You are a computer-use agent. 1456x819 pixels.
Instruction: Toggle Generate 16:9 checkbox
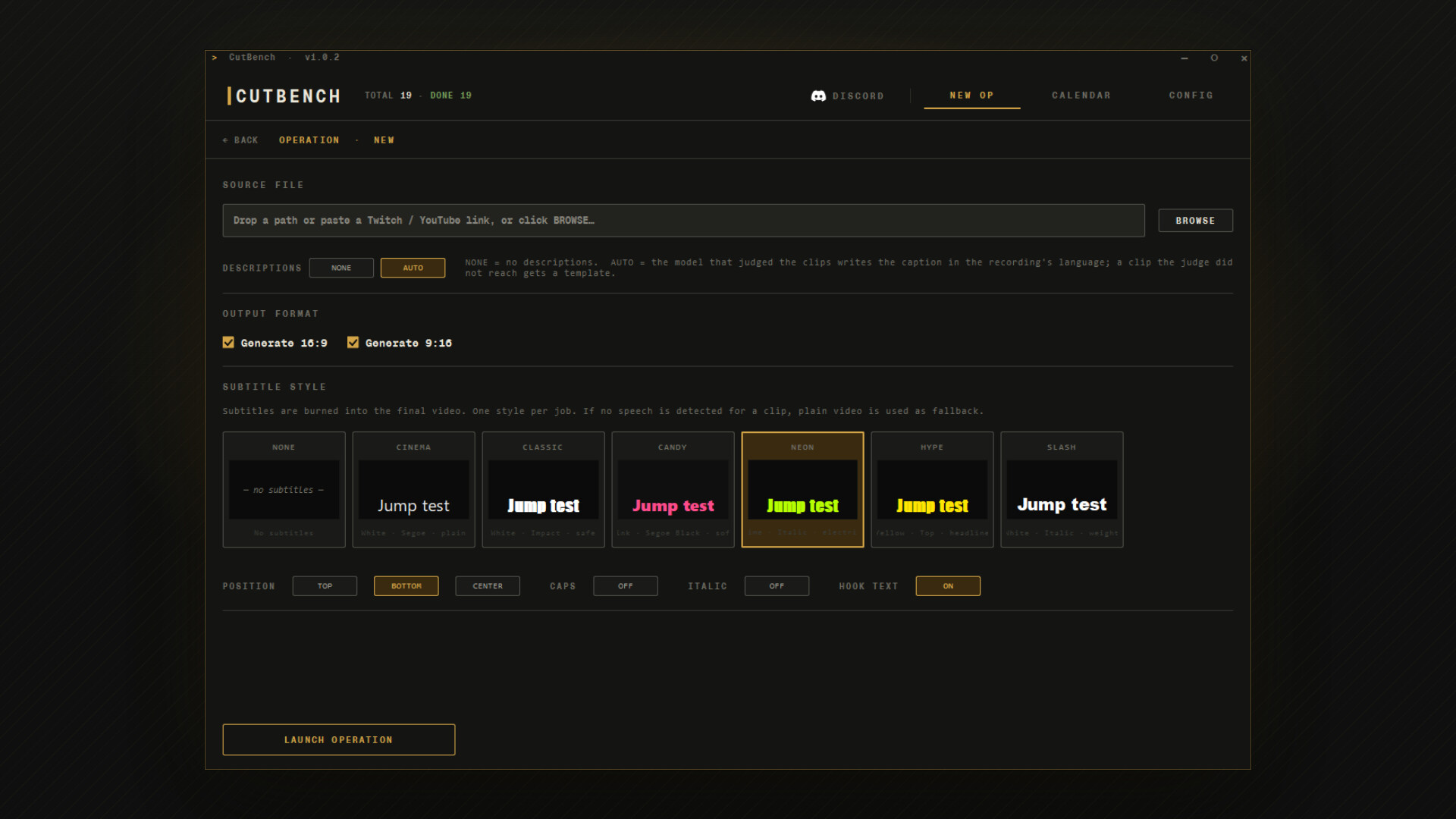[228, 343]
